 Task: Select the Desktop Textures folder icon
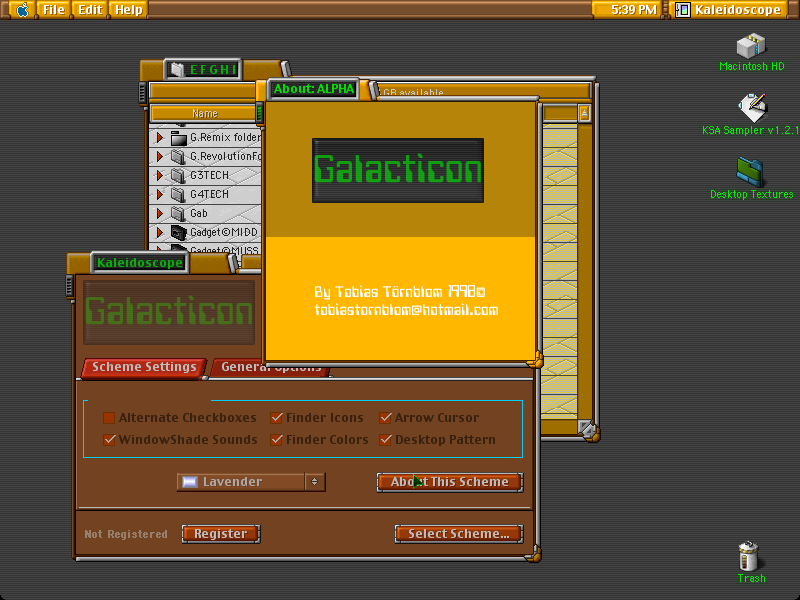tap(750, 172)
